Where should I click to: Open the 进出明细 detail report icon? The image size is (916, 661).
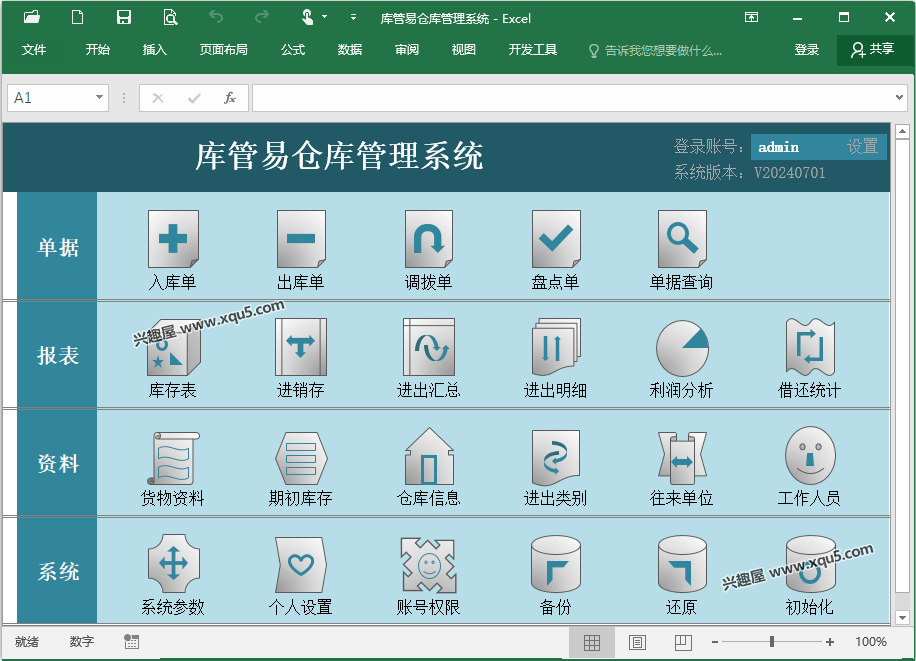[556, 347]
